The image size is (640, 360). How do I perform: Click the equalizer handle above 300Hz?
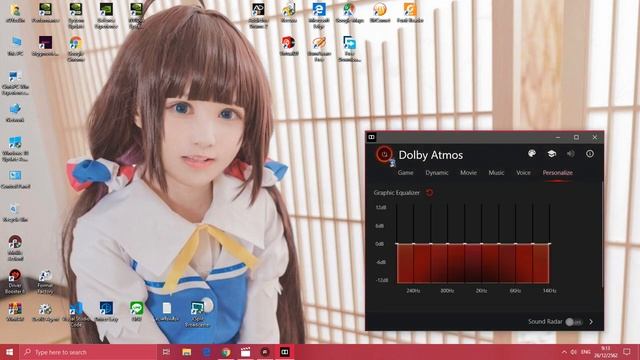(447, 244)
